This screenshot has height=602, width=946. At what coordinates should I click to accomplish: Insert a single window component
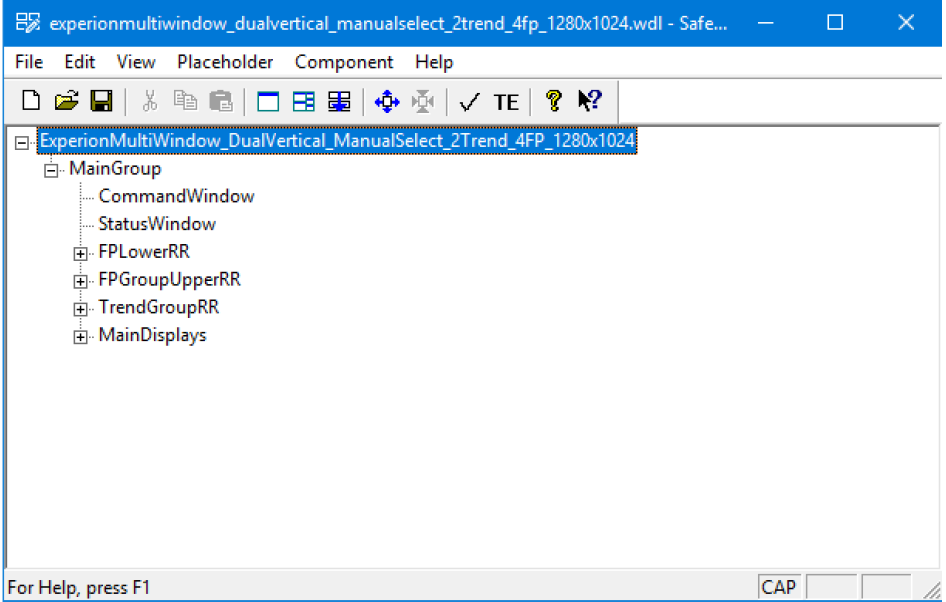click(266, 100)
